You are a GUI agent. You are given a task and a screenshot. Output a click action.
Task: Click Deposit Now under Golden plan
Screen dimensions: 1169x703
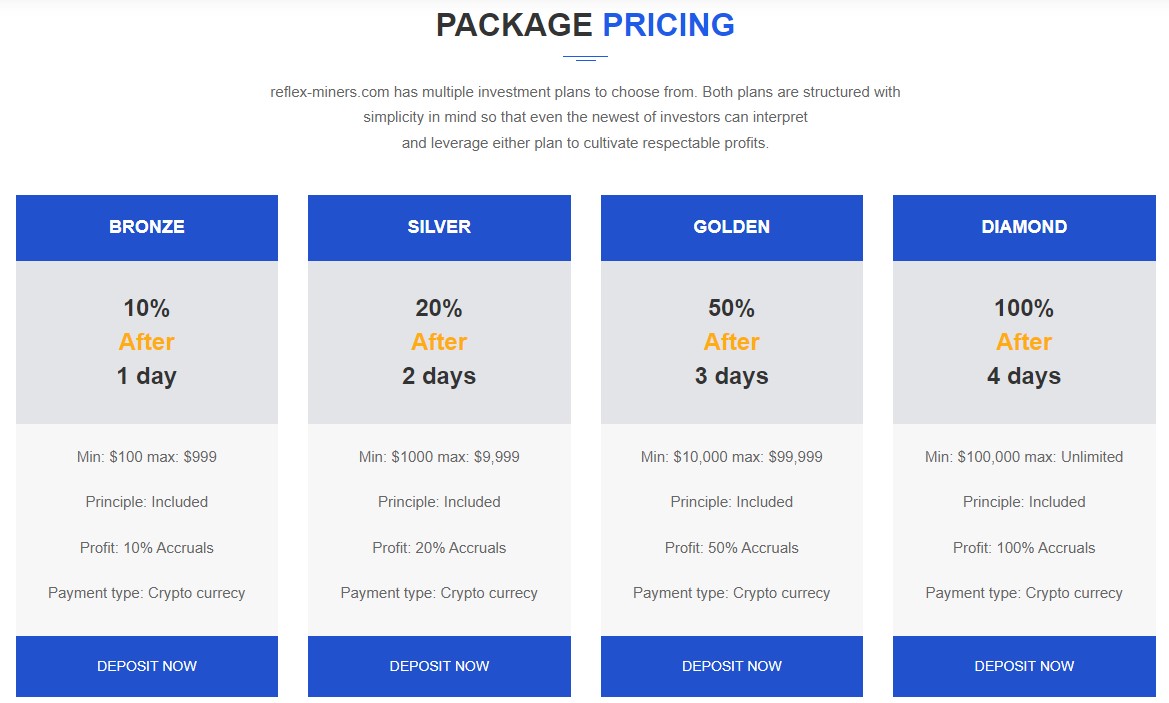coord(731,666)
